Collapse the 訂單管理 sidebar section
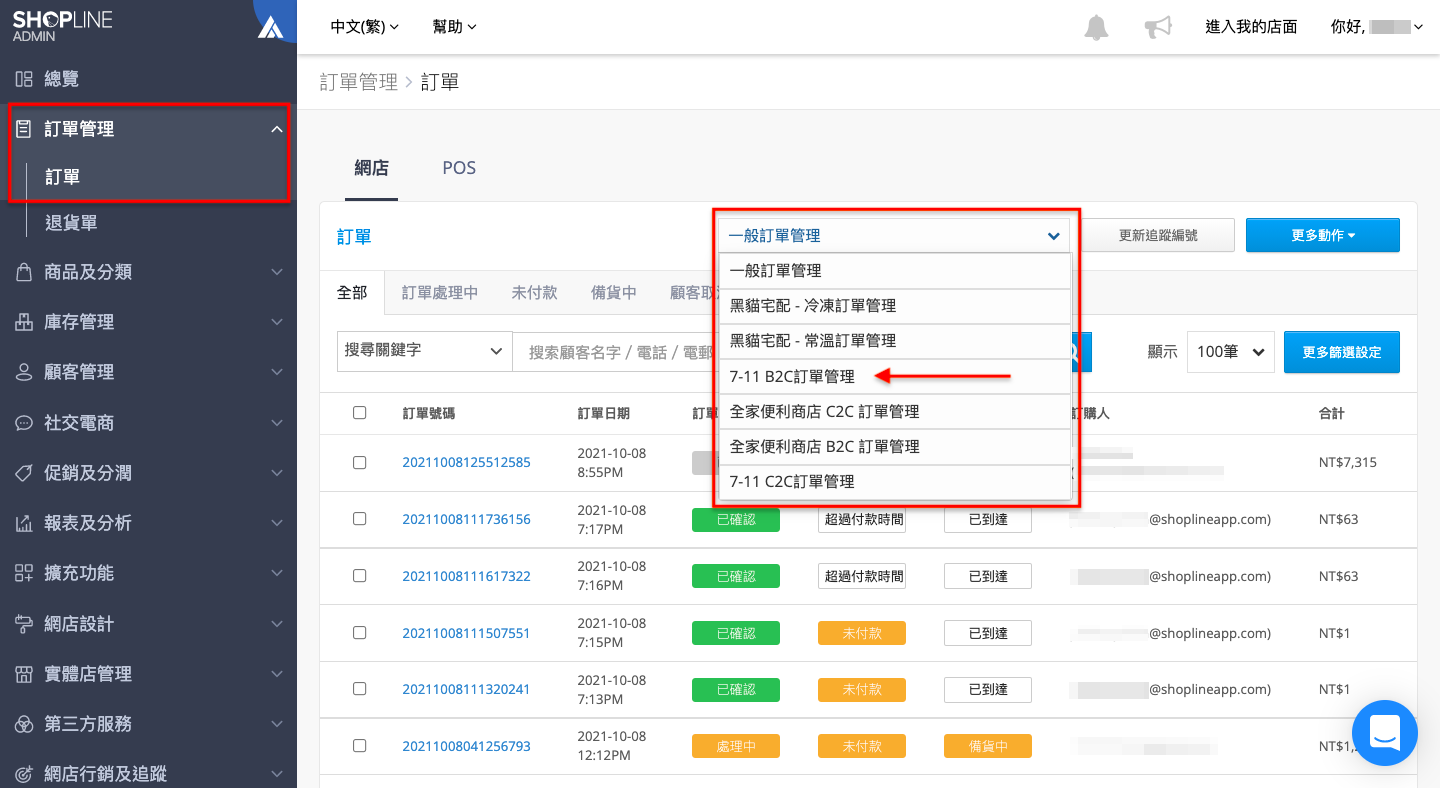Screen dimensions: 1440x788 point(277,129)
